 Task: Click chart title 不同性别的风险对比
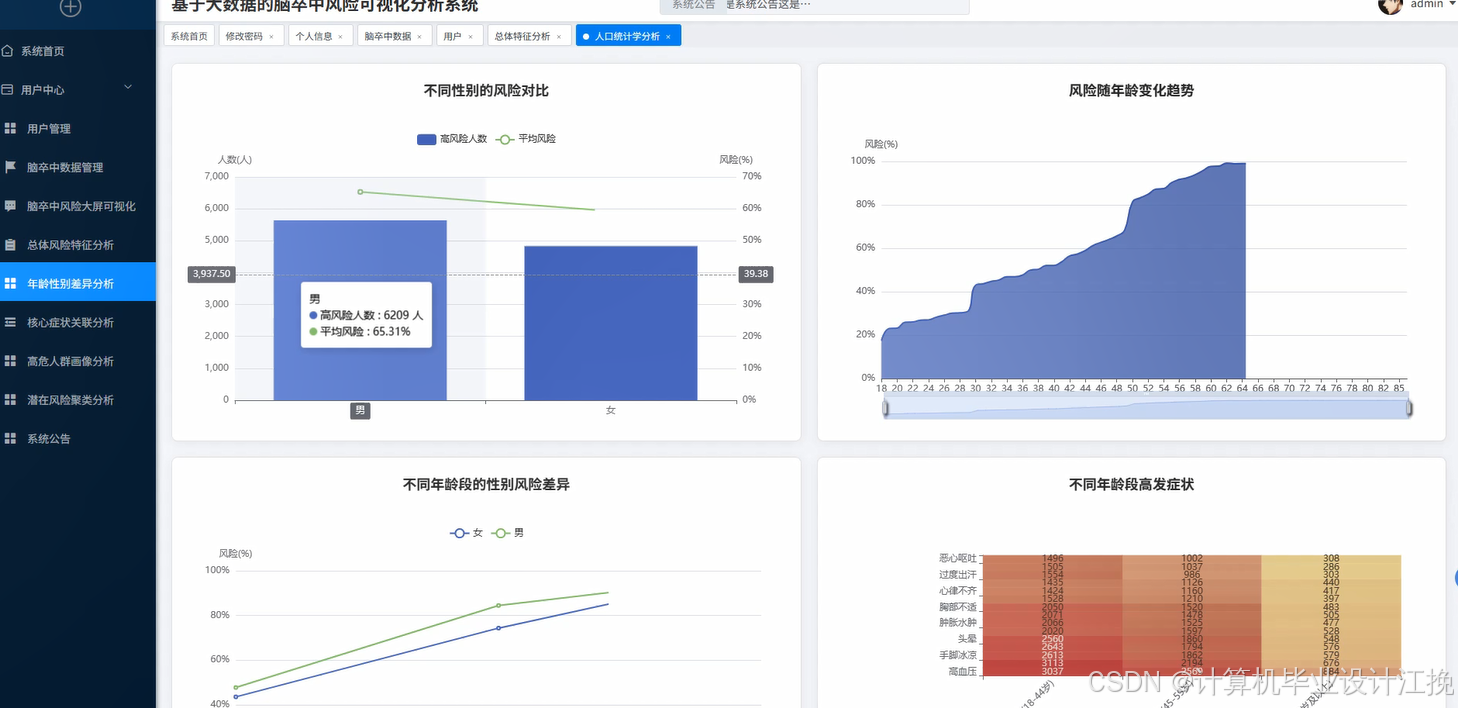pos(486,91)
